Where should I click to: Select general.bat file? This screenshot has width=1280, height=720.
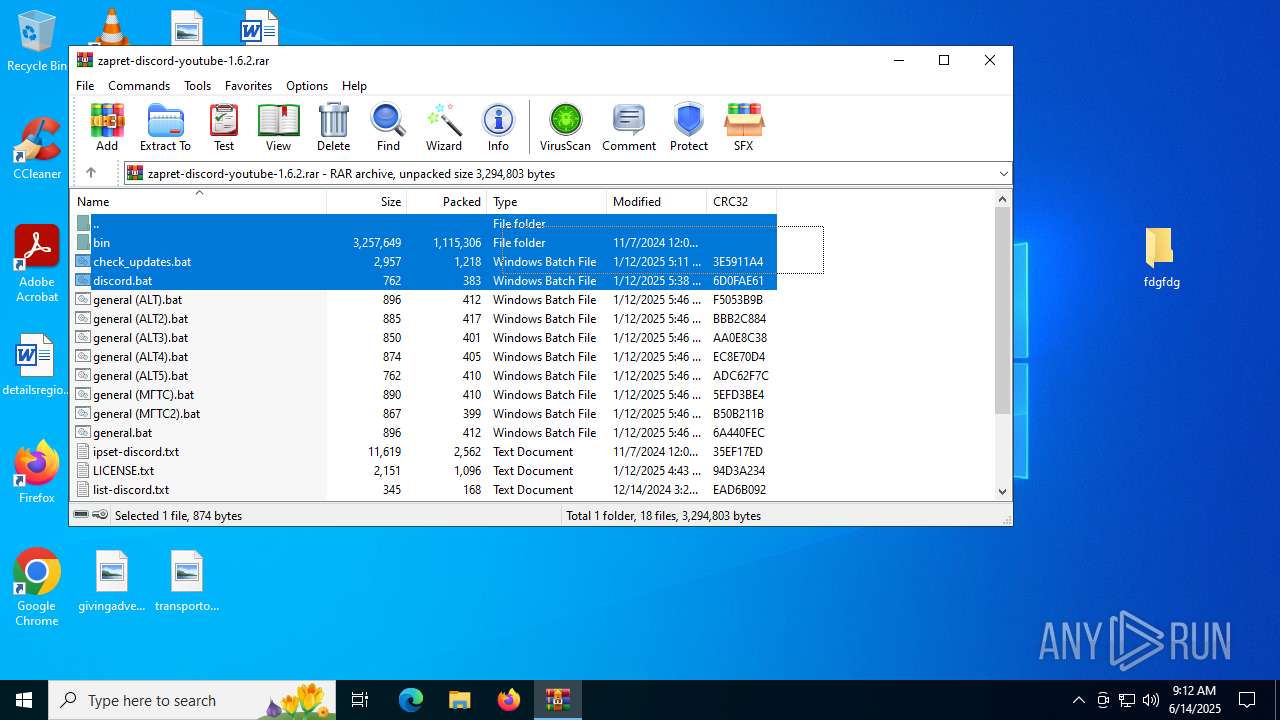(424, 433)
